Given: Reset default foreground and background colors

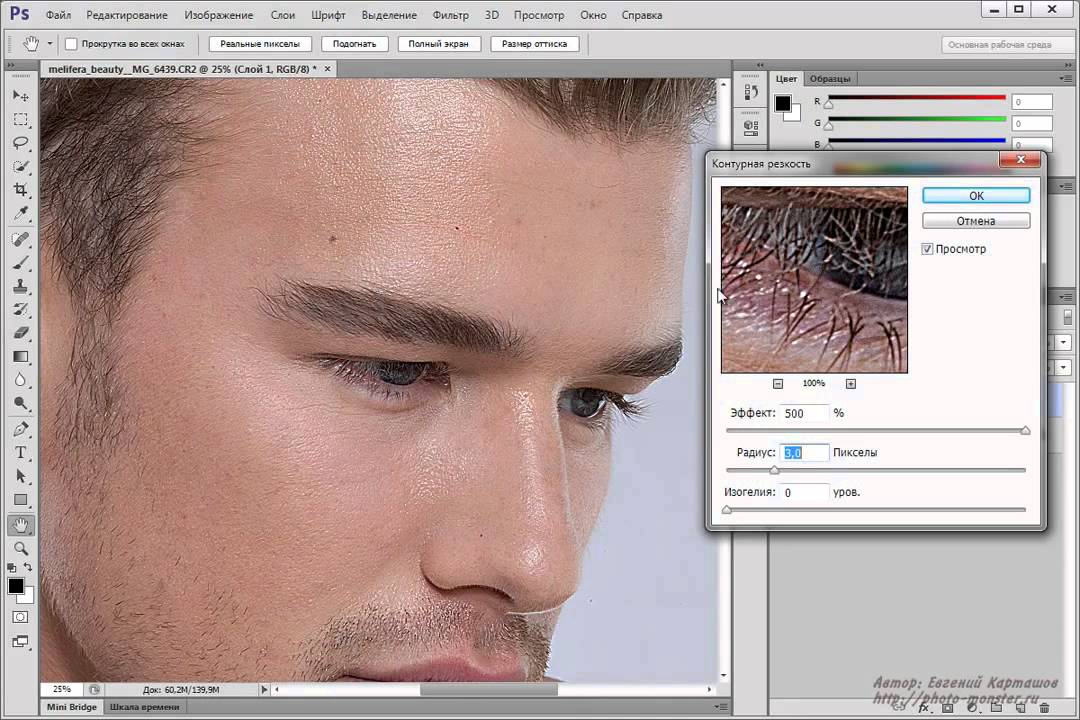Looking at the screenshot, I should 12,568.
